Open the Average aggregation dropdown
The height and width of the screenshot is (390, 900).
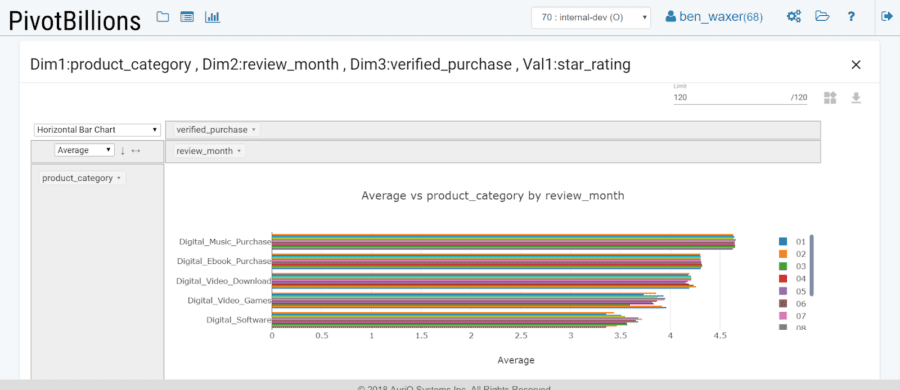[x=85, y=150]
